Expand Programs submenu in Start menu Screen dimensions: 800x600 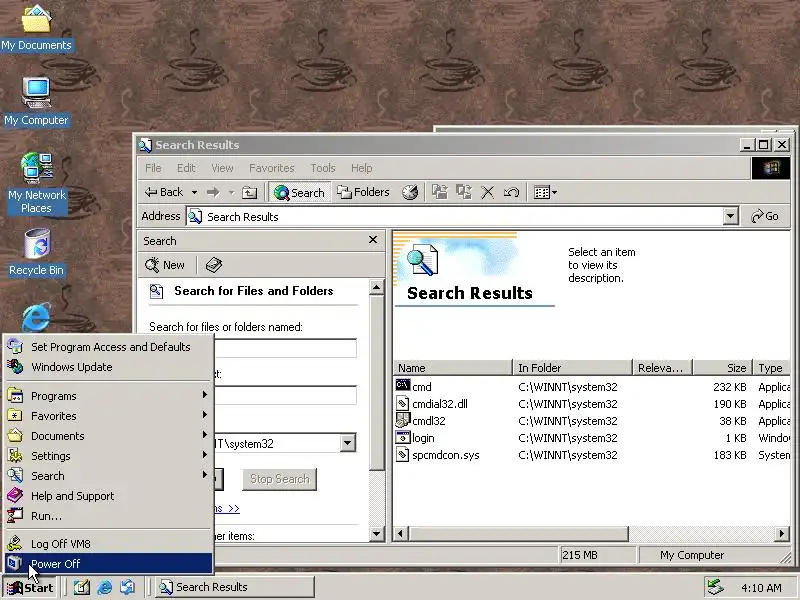click(x=109, y=395)
